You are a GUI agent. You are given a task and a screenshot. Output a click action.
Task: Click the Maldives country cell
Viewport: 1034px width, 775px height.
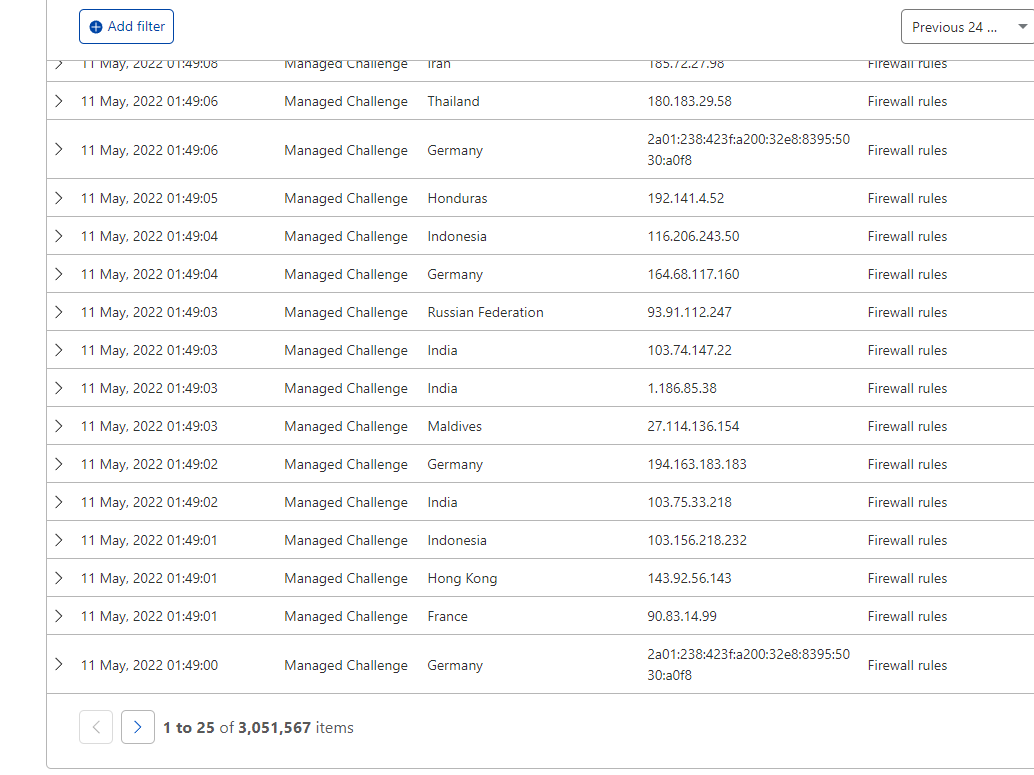[x=454, y=426]
